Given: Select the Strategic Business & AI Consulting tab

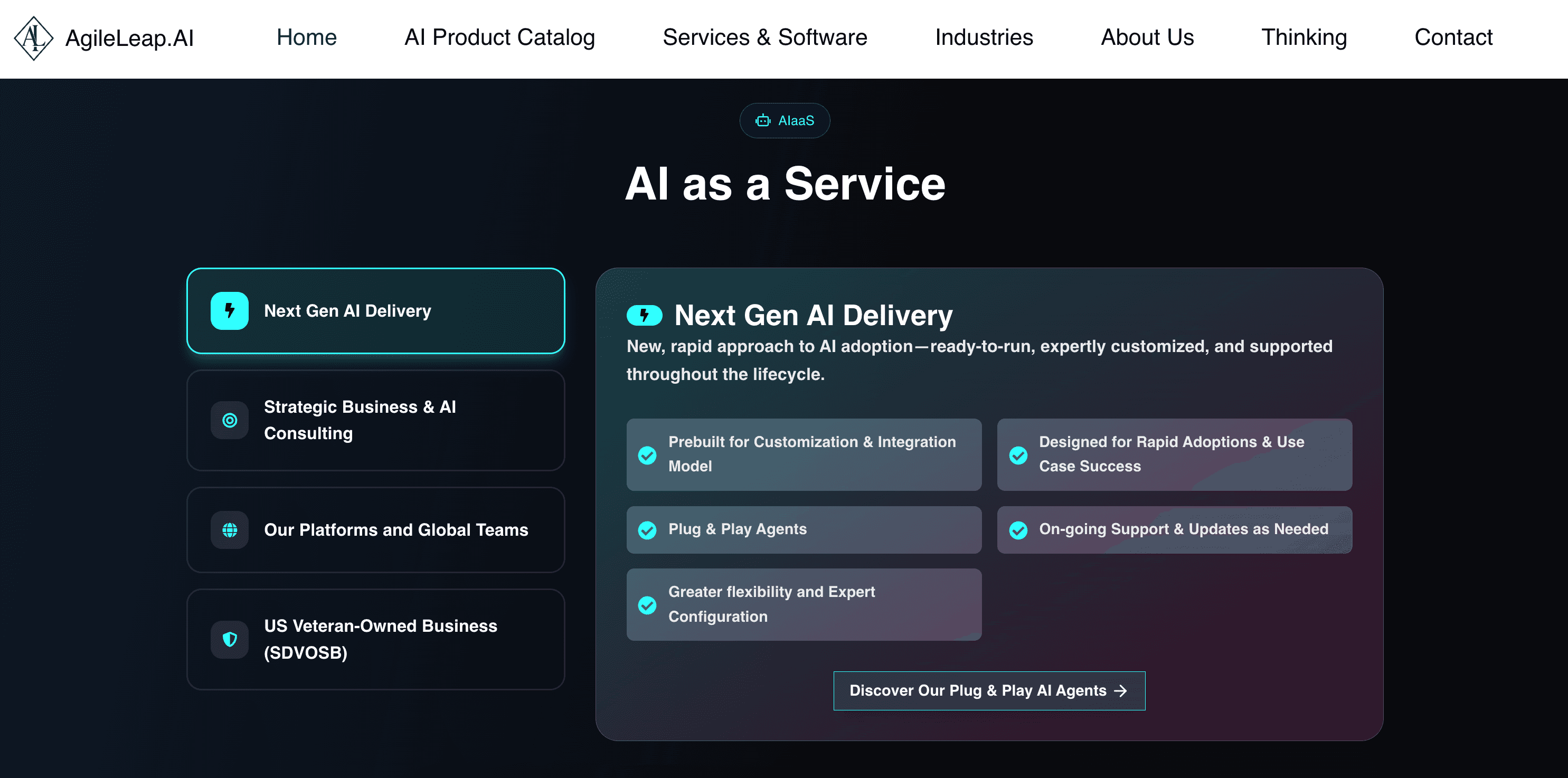Looking at the screenshot, I should pos(375,420).
